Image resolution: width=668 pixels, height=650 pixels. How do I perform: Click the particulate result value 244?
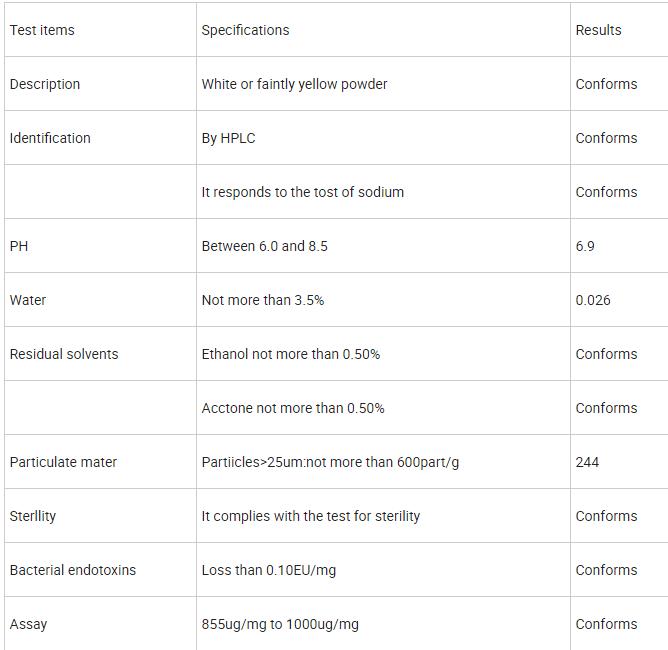(x=587, y=462)
